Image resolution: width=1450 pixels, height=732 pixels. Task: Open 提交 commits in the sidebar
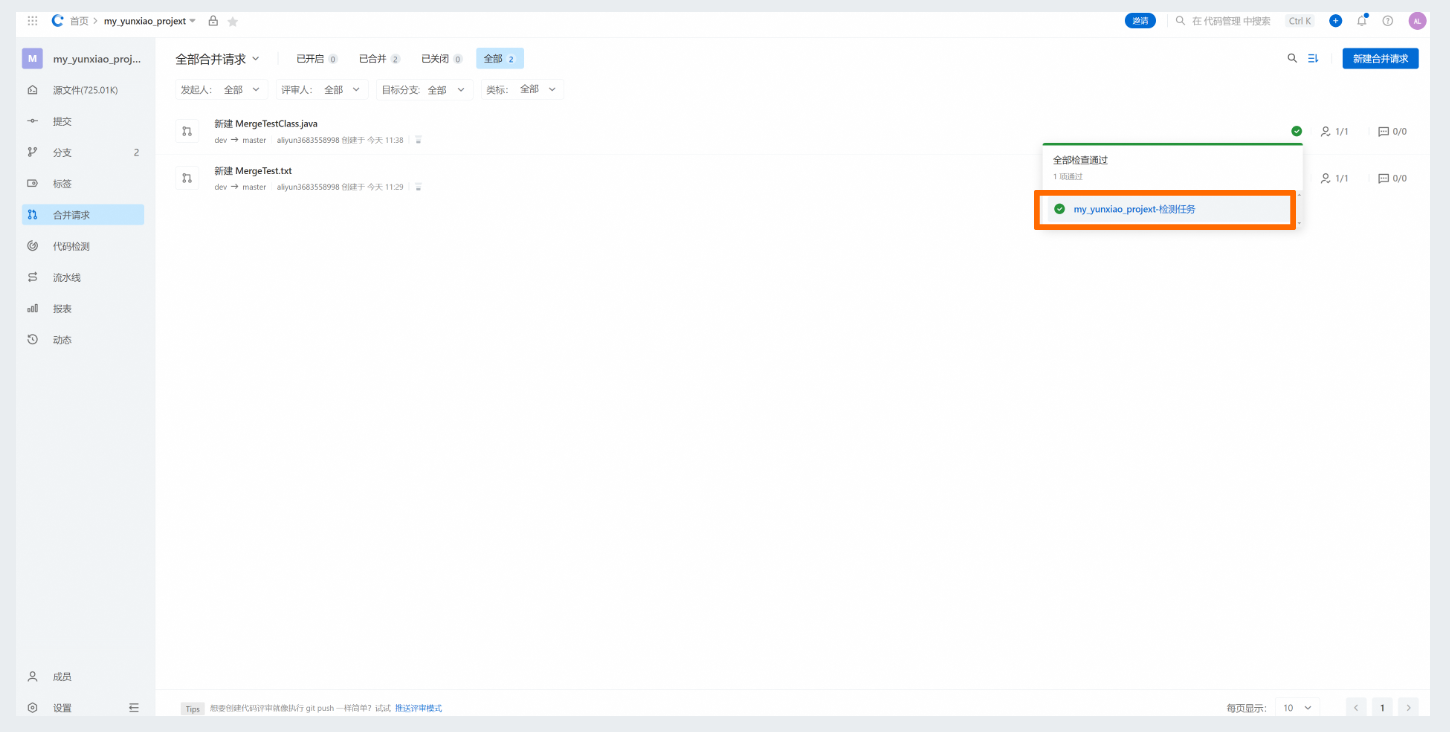83,121
